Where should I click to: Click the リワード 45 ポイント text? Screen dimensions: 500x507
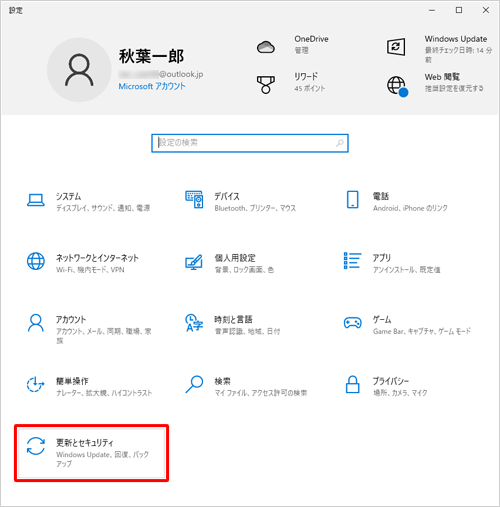[310, 89]
